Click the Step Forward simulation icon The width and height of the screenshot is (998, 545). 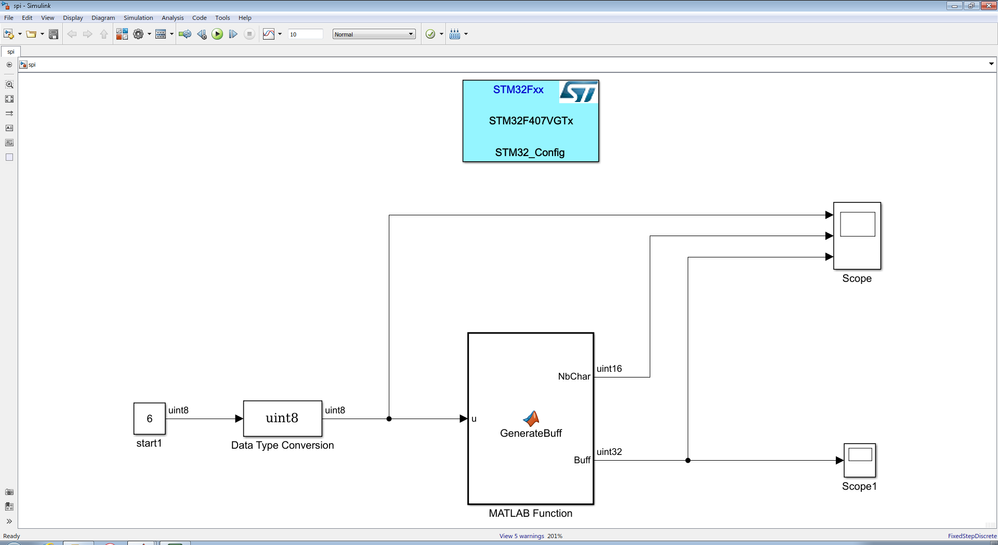tap(233, 34)
